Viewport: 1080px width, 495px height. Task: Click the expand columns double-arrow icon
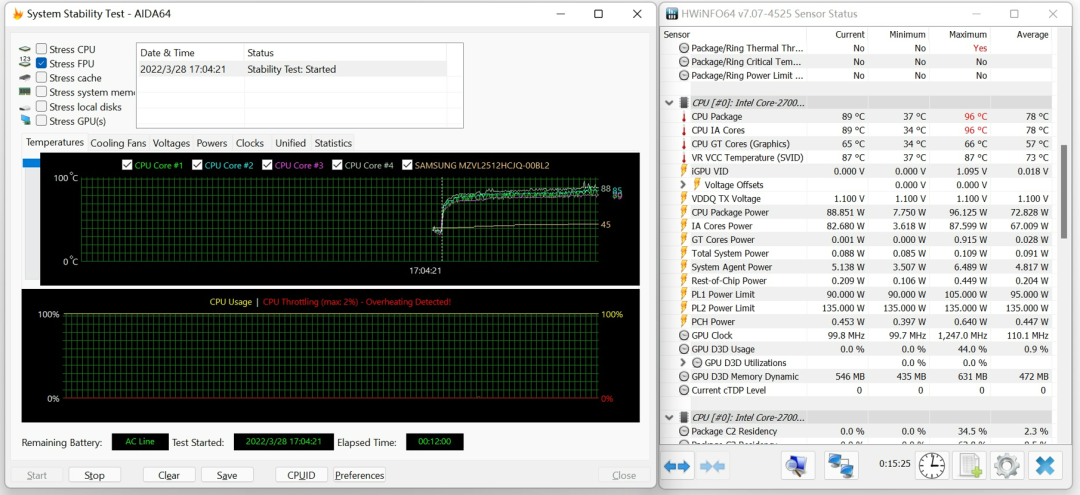tap(677, 466)
